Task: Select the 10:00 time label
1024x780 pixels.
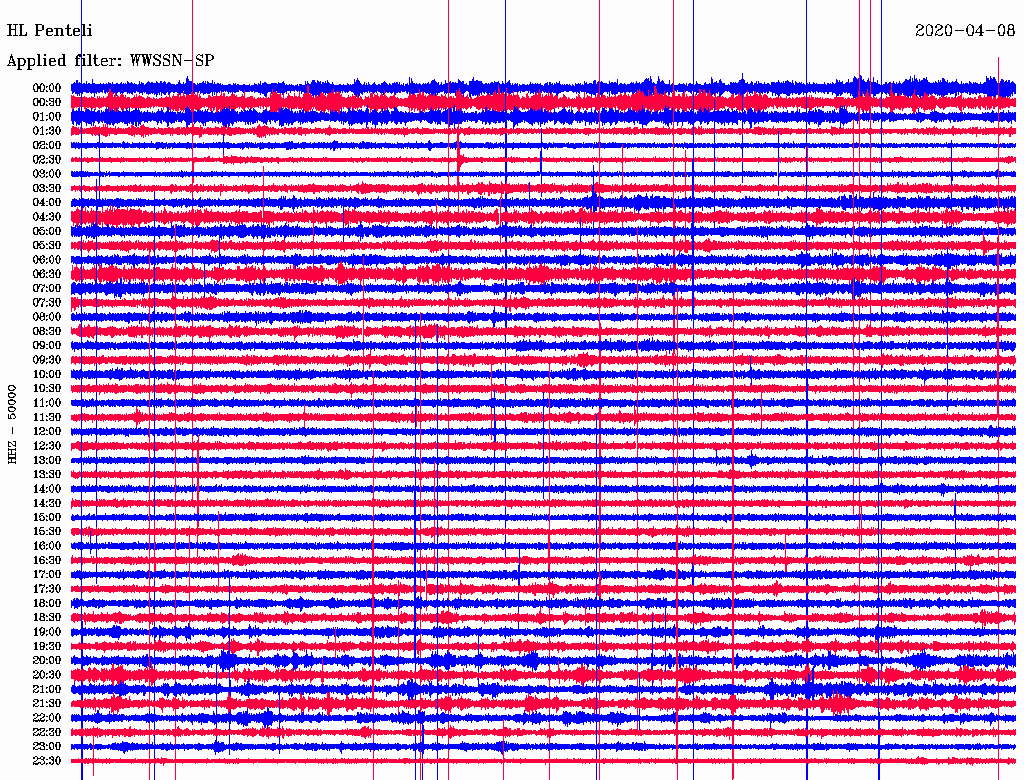Action: pos(47,374)
